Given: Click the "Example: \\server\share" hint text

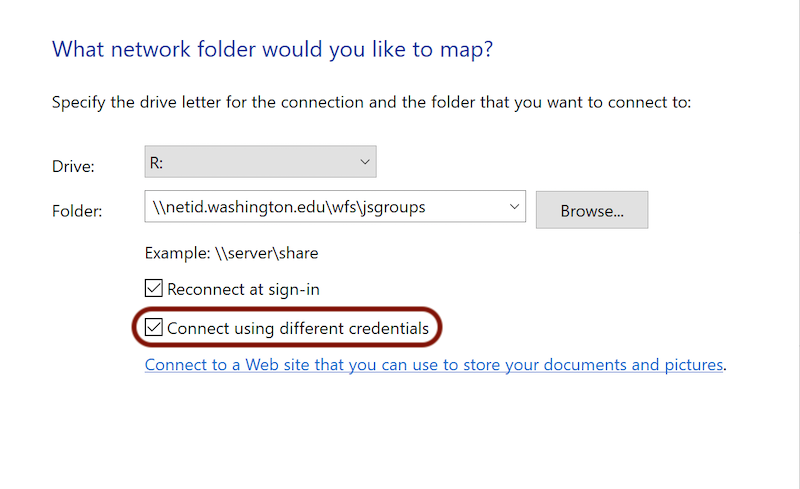Looking at the screenshot, I should [x=232, y=253].
